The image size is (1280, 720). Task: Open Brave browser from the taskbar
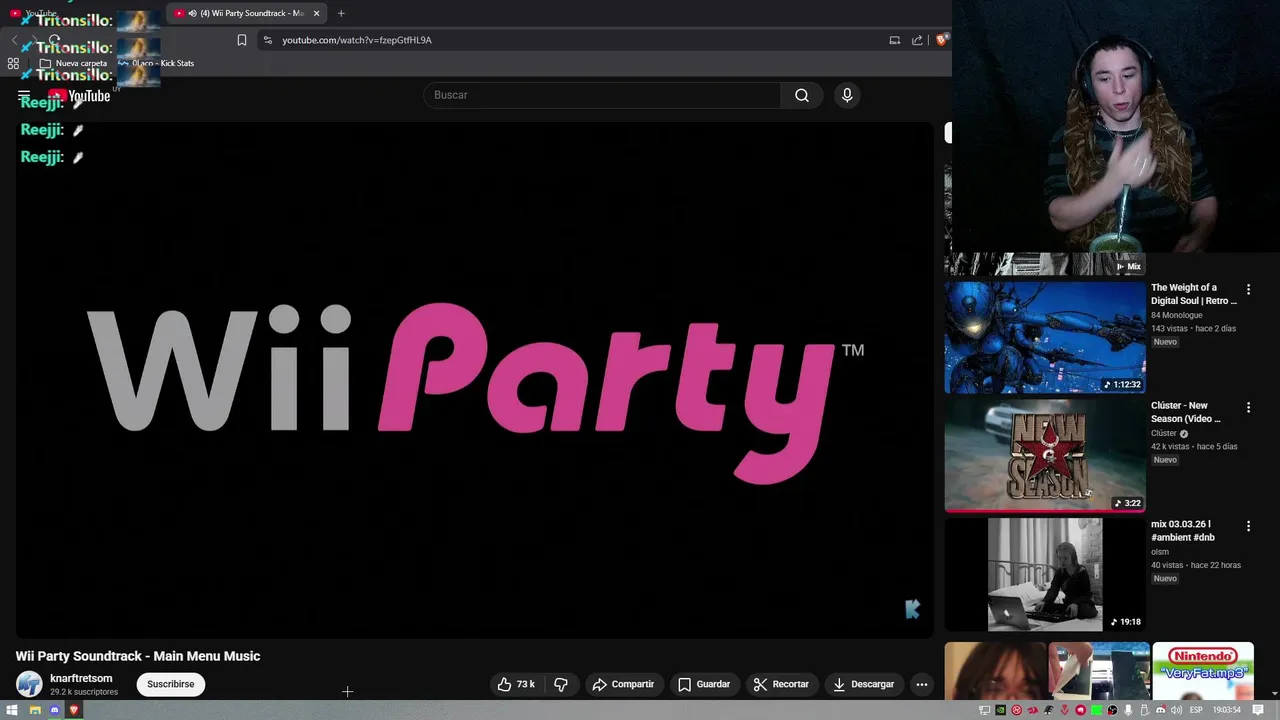point(74,710)
